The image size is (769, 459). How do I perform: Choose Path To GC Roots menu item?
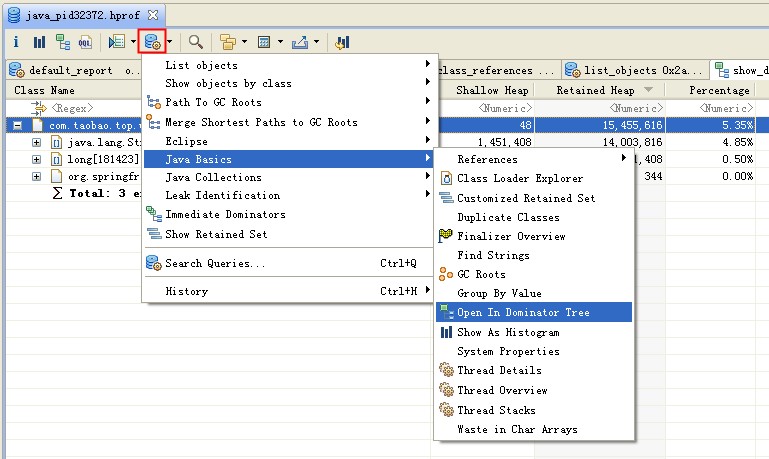(x=213, y=102)
